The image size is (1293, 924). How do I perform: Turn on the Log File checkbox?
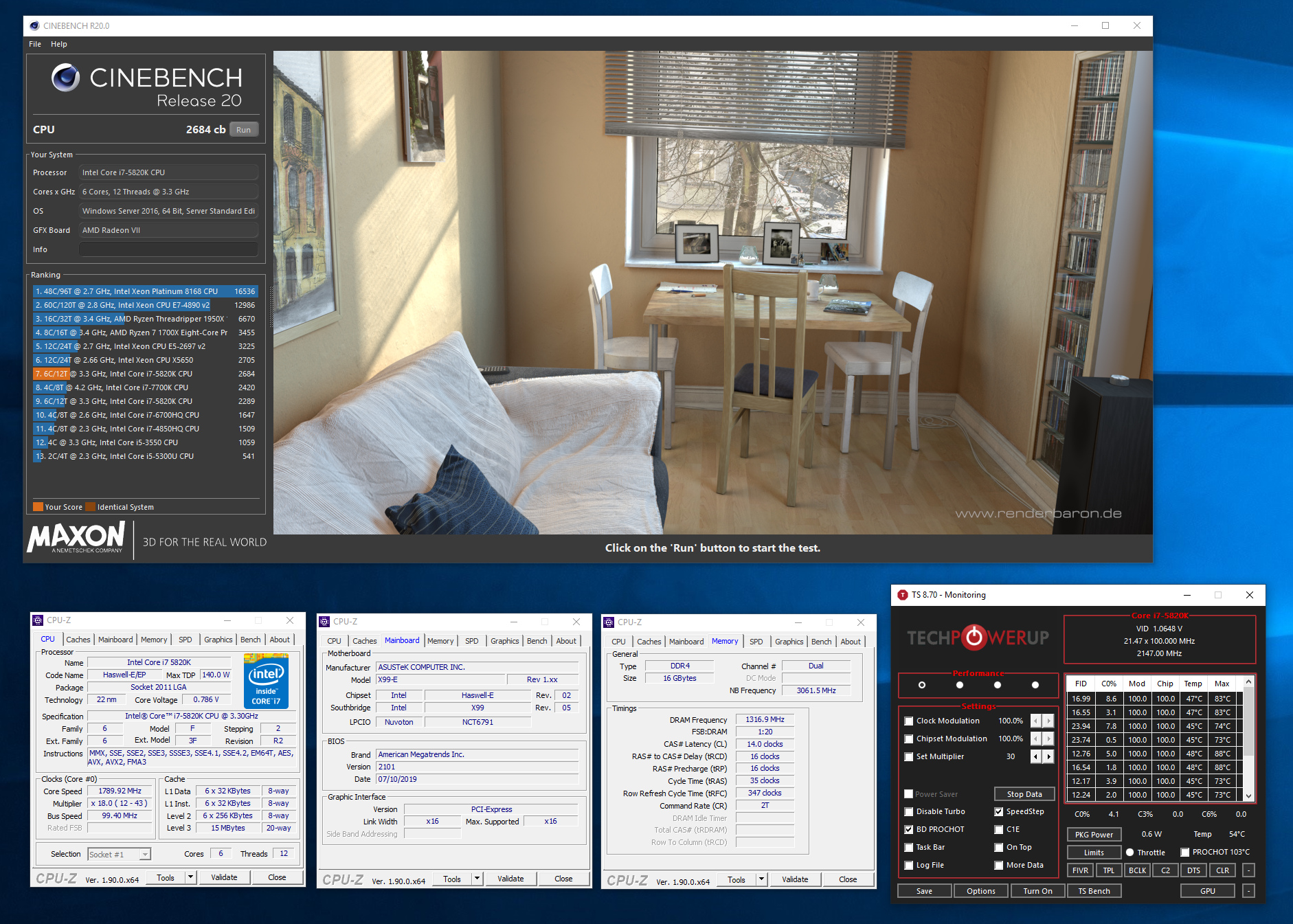click(909, 865)
